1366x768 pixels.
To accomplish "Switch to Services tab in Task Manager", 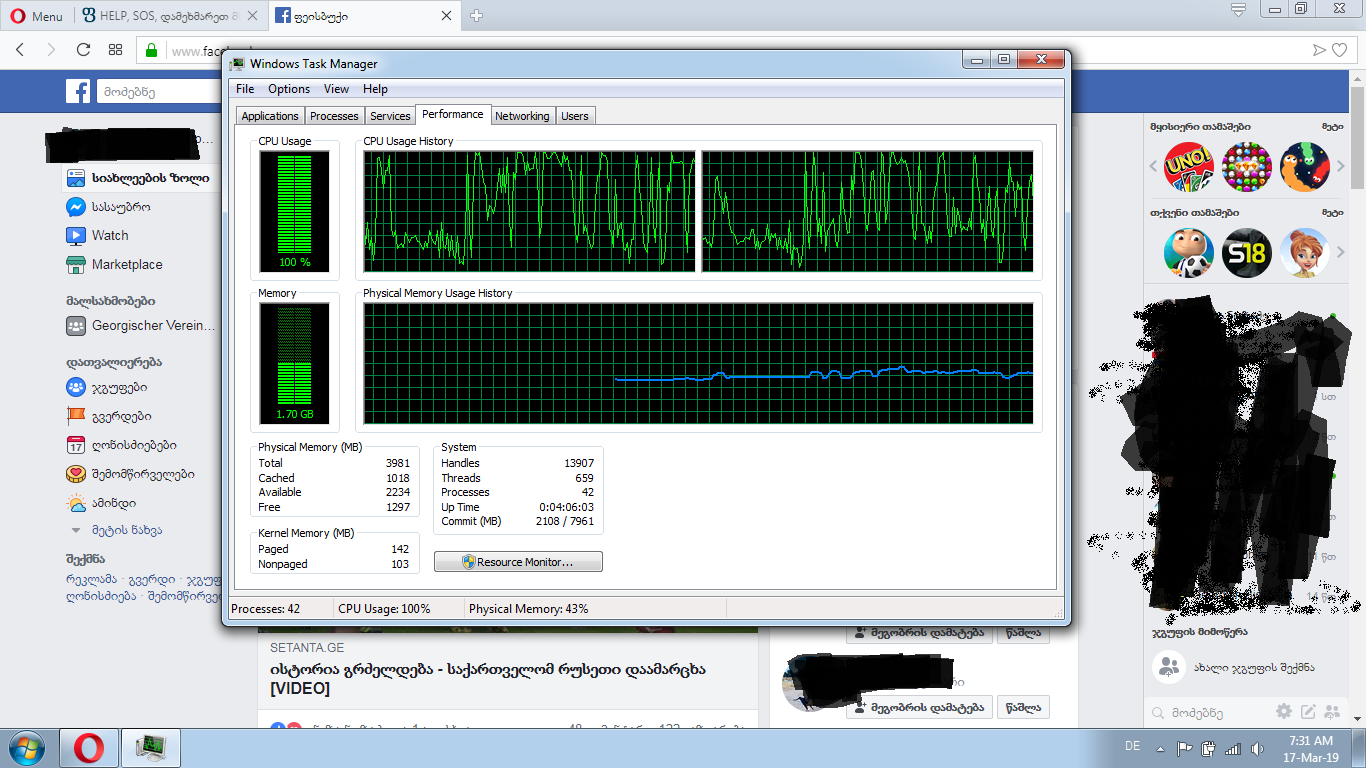I will [390, 116].
